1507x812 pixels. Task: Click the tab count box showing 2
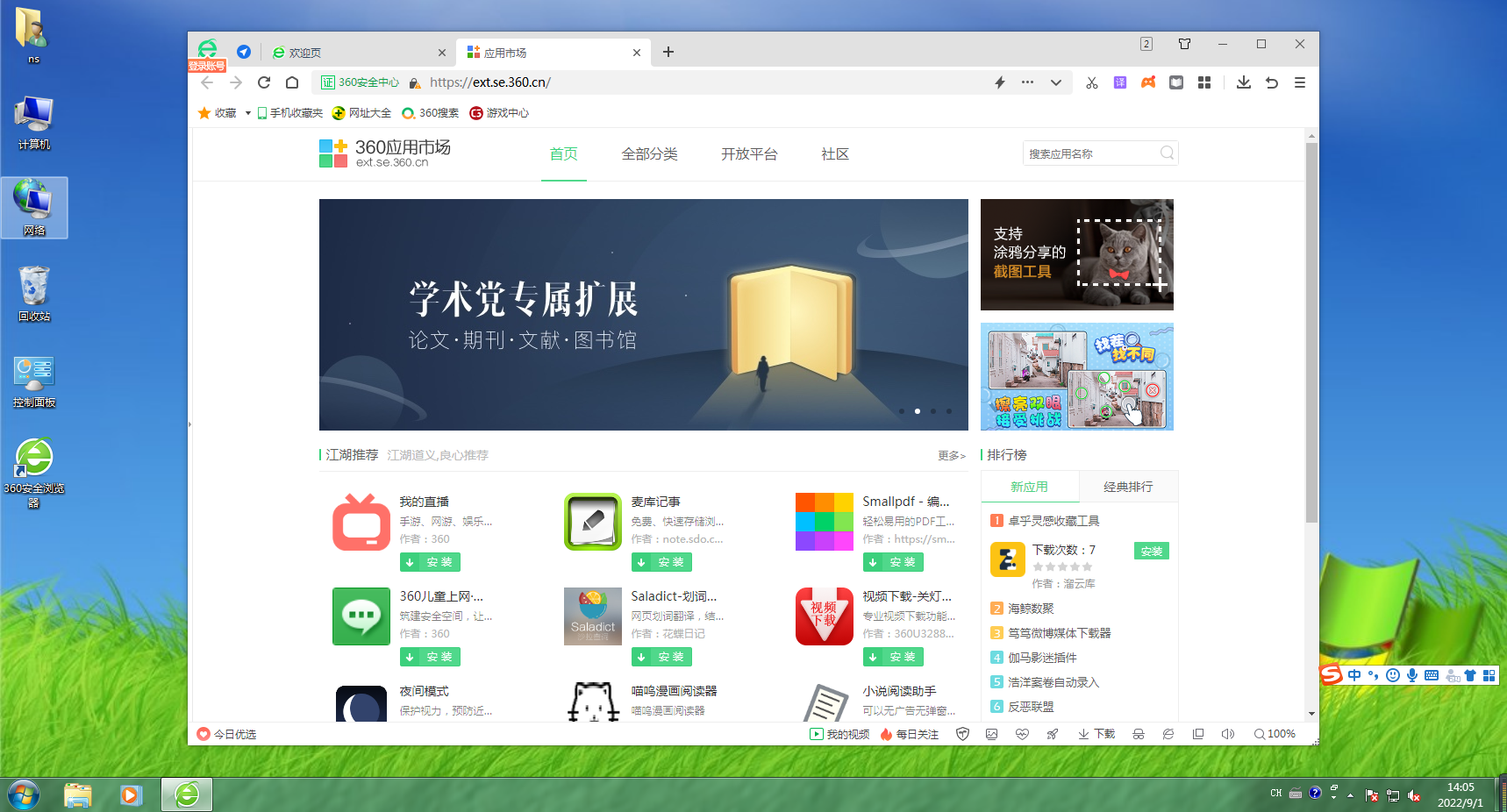(1146, 44)
